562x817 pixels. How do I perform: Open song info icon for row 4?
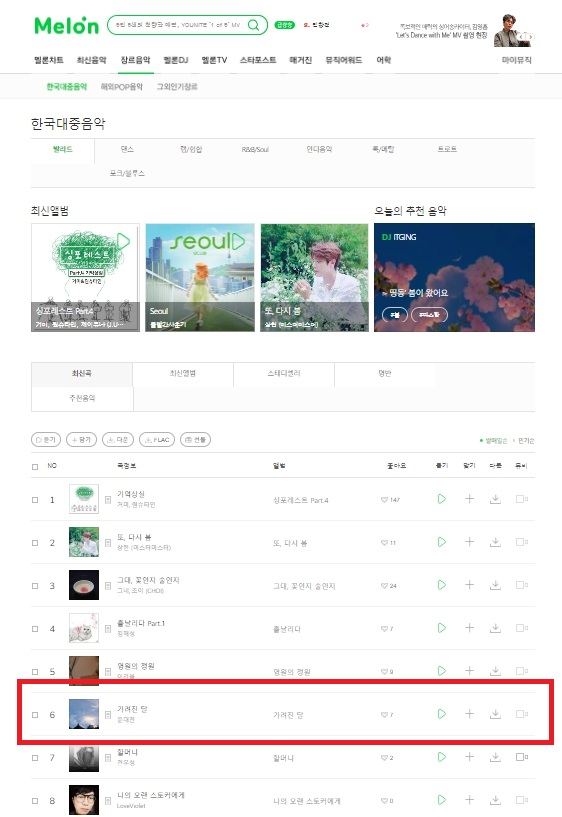click(108, 628)
